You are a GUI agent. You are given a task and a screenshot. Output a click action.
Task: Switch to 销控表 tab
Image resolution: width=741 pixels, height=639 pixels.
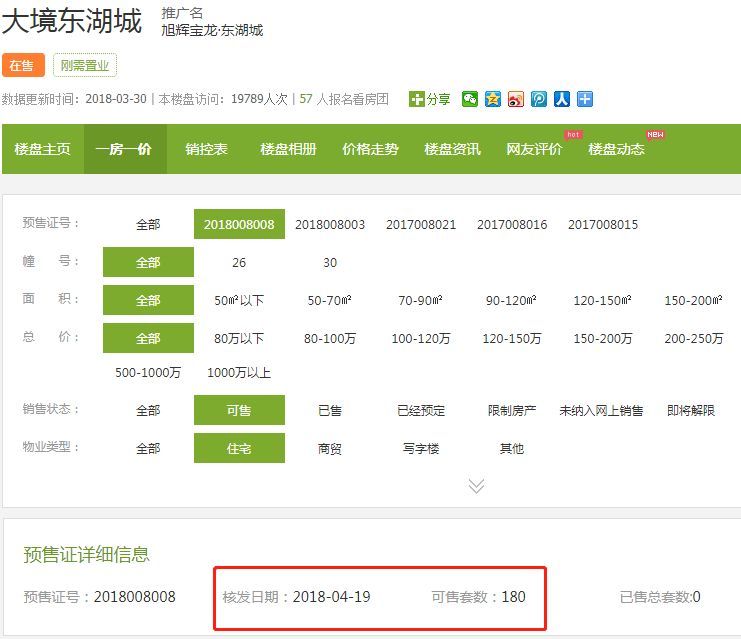point(207,149)
